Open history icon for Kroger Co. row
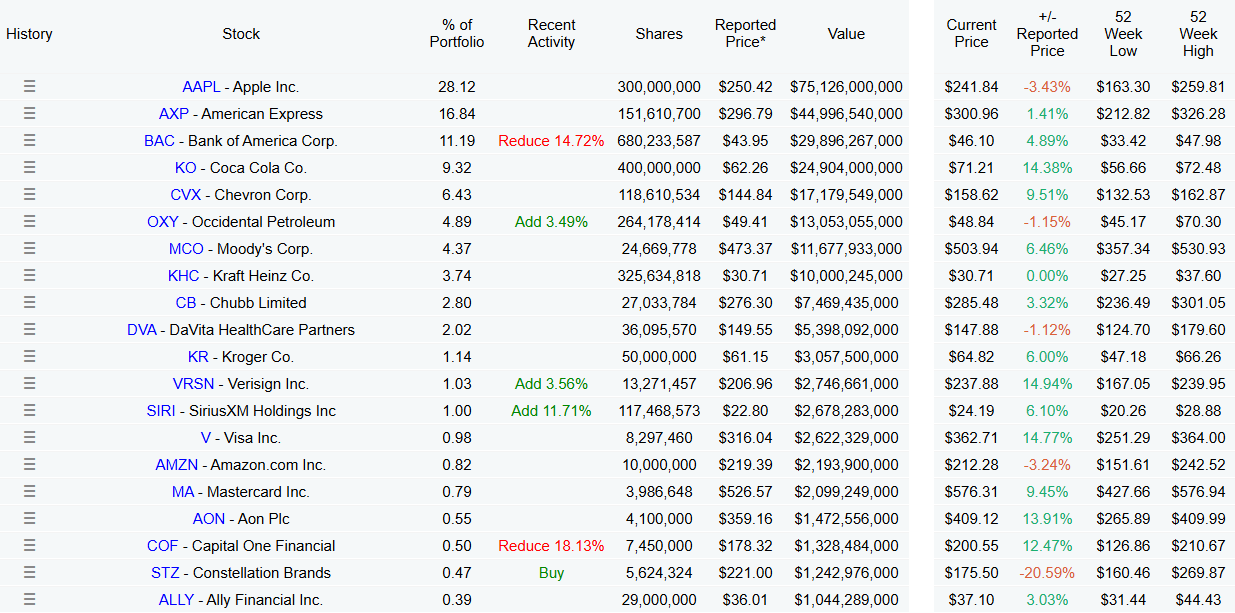This screenshot has height=613, width=1235. (29, 357)
